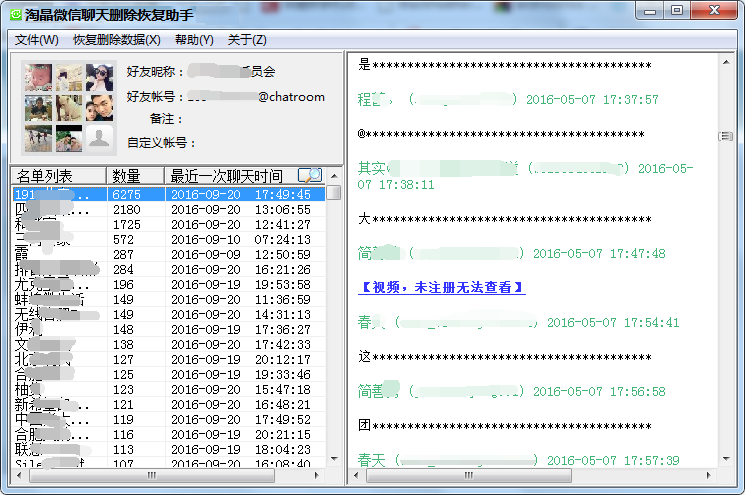Select the row dated 2016-09-20 11:36:59
The height and width of the screenshot is (495, 745).
pyautogui.click(x=169, y=299)
